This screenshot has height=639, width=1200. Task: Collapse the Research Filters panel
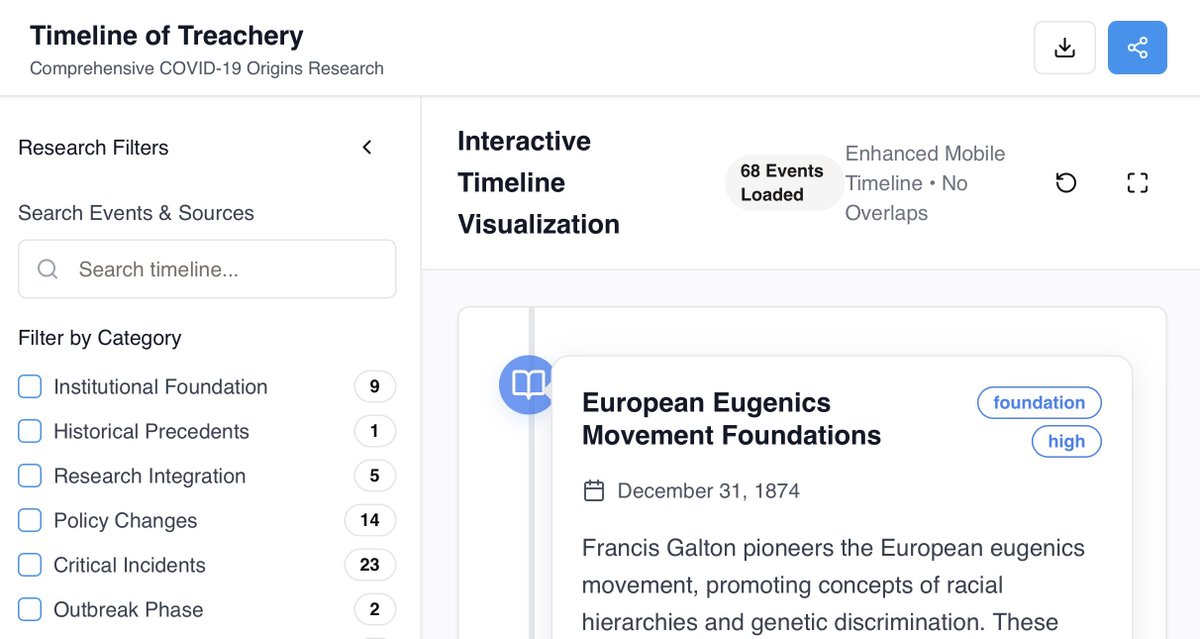[367, 148]
